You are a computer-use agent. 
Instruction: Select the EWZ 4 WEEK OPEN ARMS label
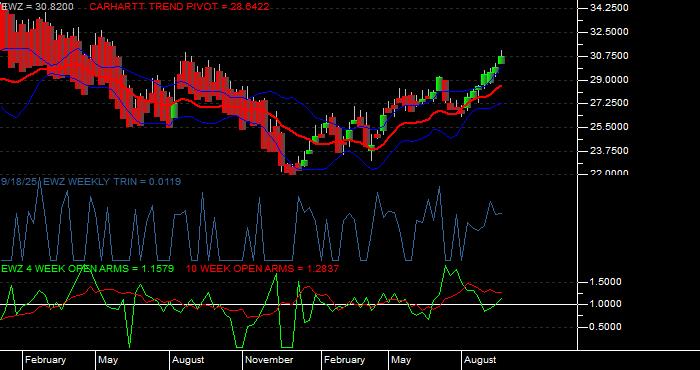(88, 269)
